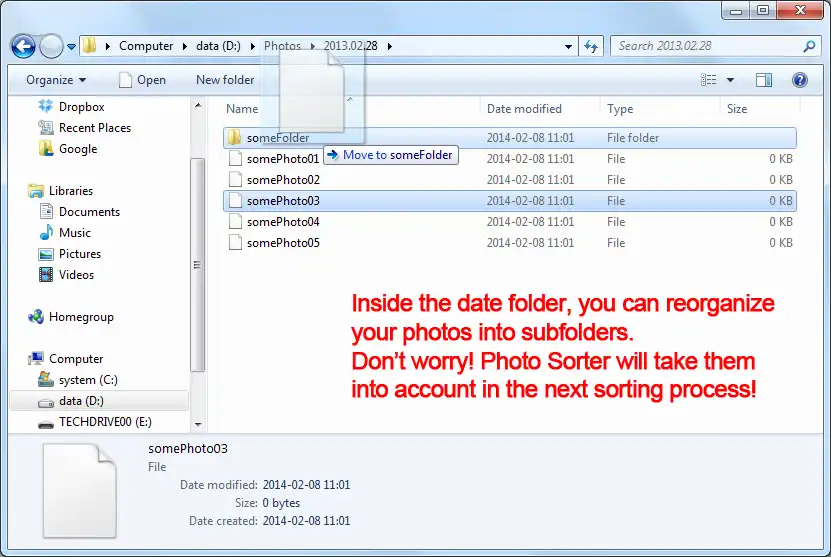Click the Refresh button beside address bar
Screen dimensions: 831x557
pos(591,47)
